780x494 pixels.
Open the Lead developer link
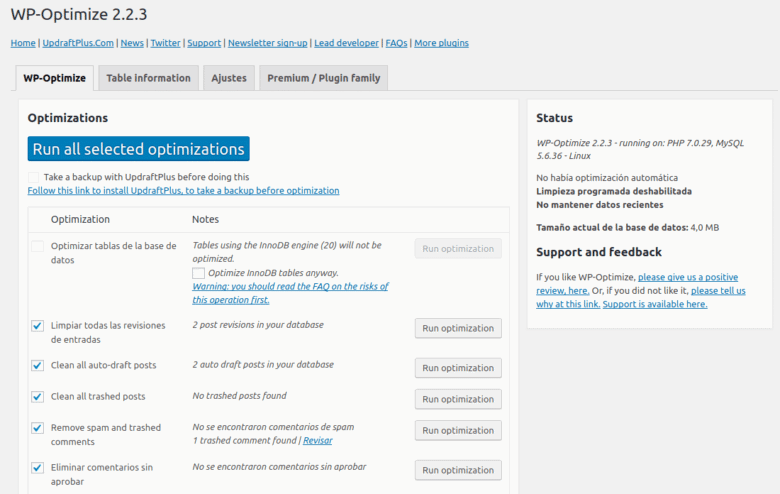pos(346,43)
